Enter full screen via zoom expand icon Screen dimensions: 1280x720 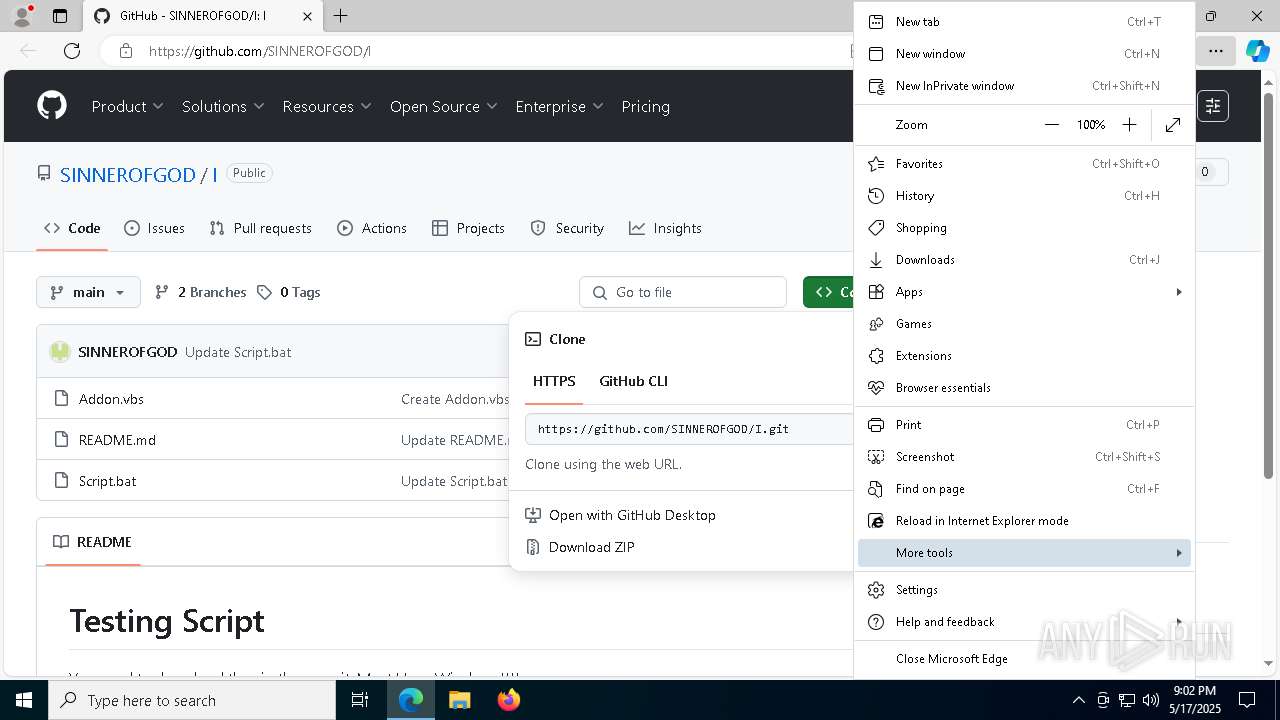[x=1173, y=125]
